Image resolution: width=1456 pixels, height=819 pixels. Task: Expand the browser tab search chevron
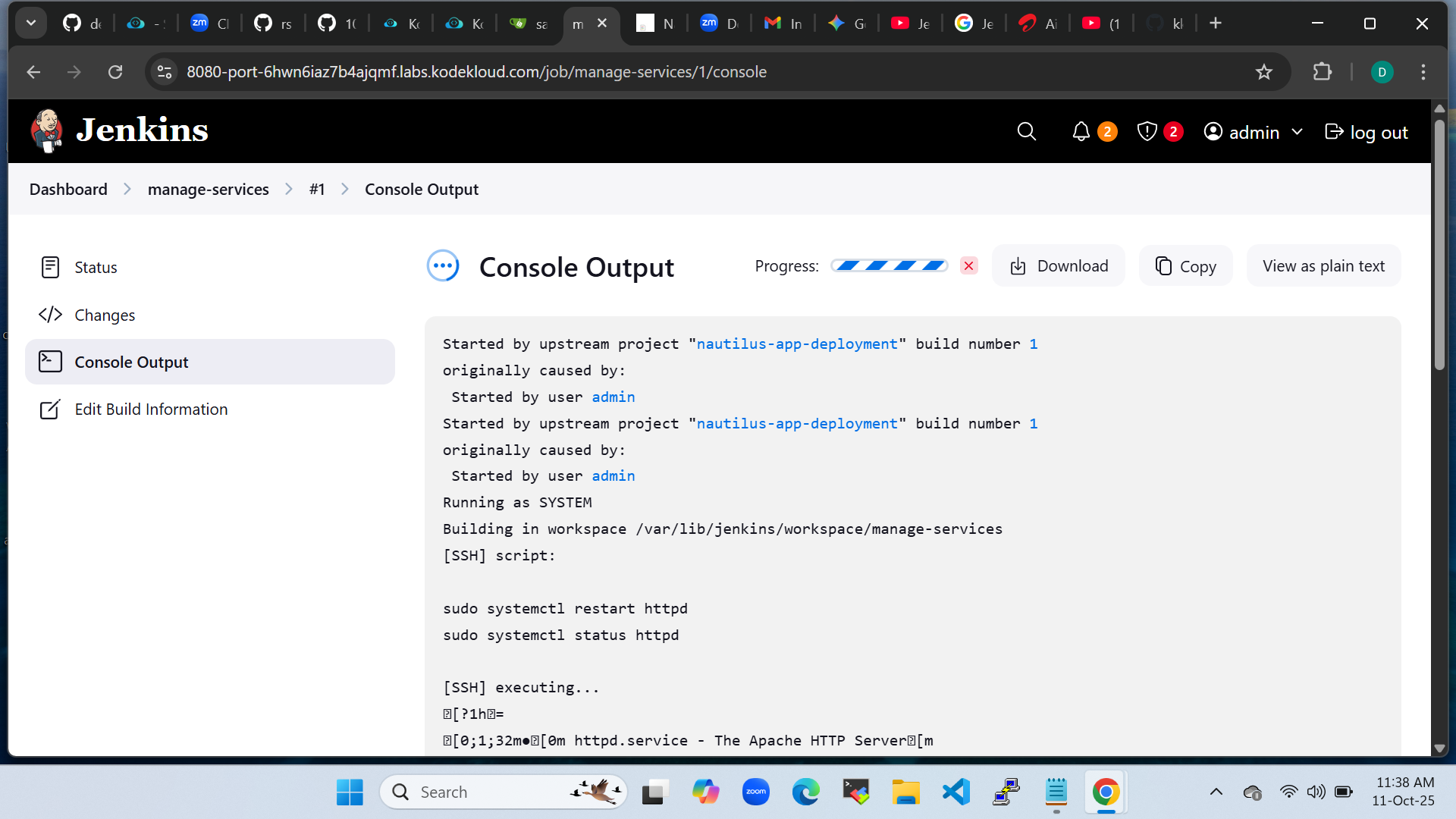coord(31,24)
